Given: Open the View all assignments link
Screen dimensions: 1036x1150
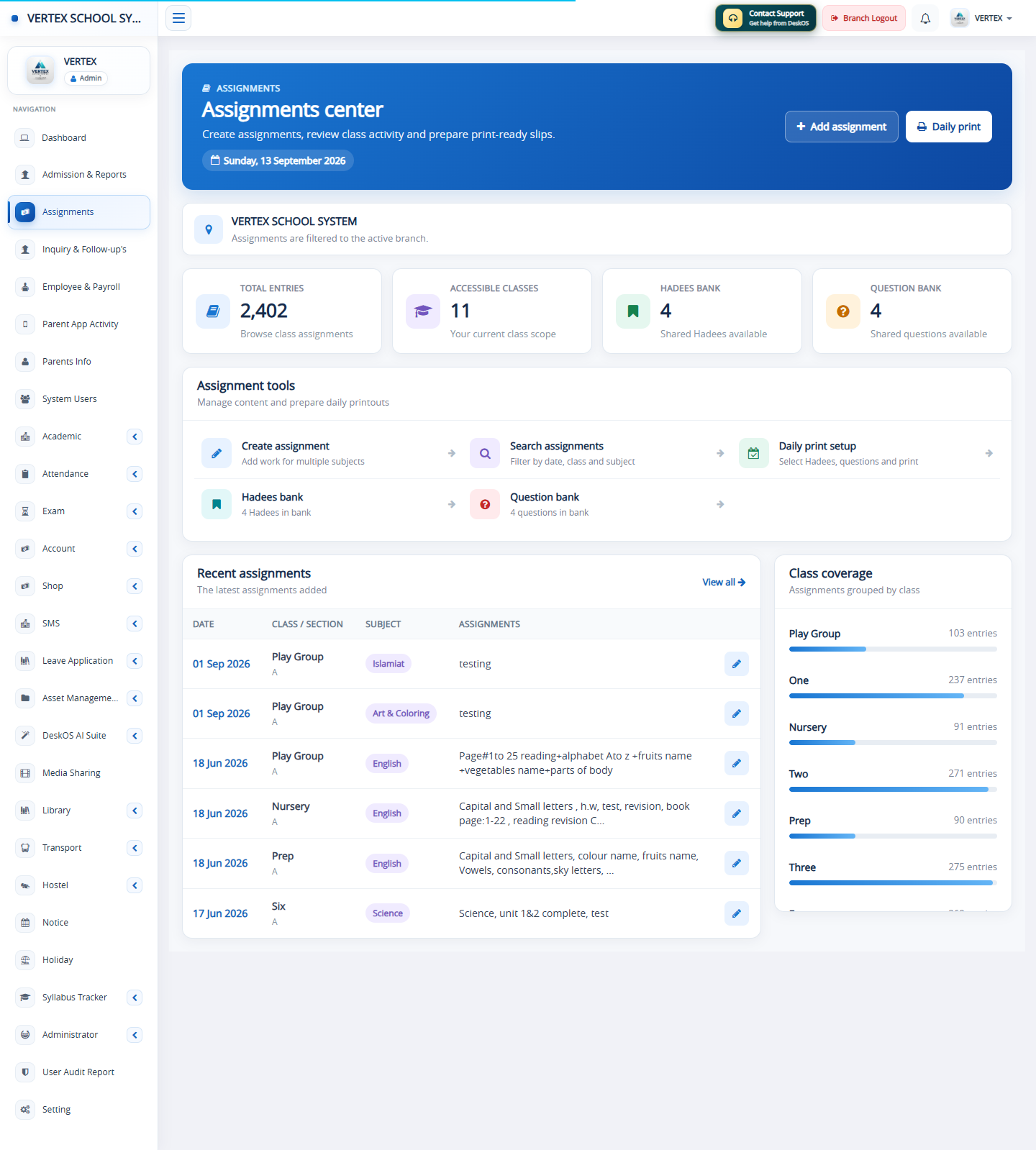Looking at the screenshot, I should pos(724,583).
